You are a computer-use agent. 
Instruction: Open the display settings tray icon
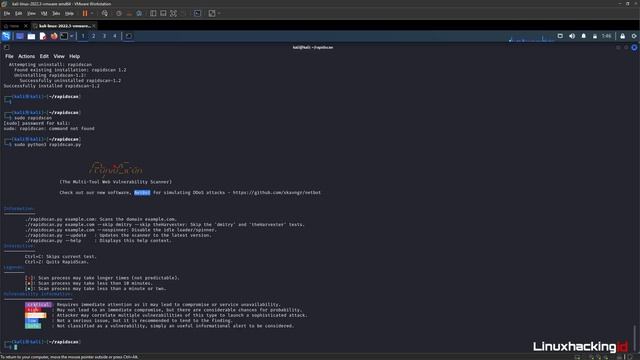pos(560,36)
